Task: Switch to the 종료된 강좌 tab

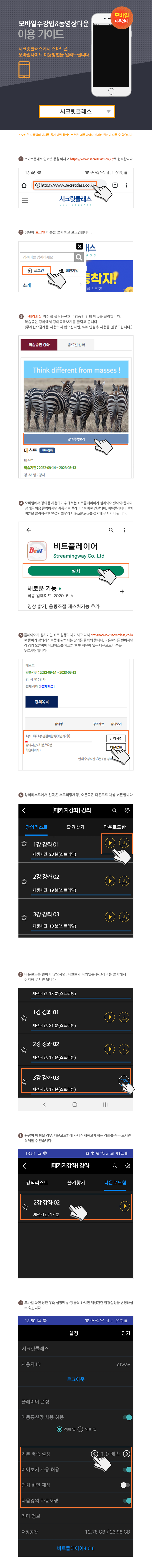Action: tap(76, 345)
